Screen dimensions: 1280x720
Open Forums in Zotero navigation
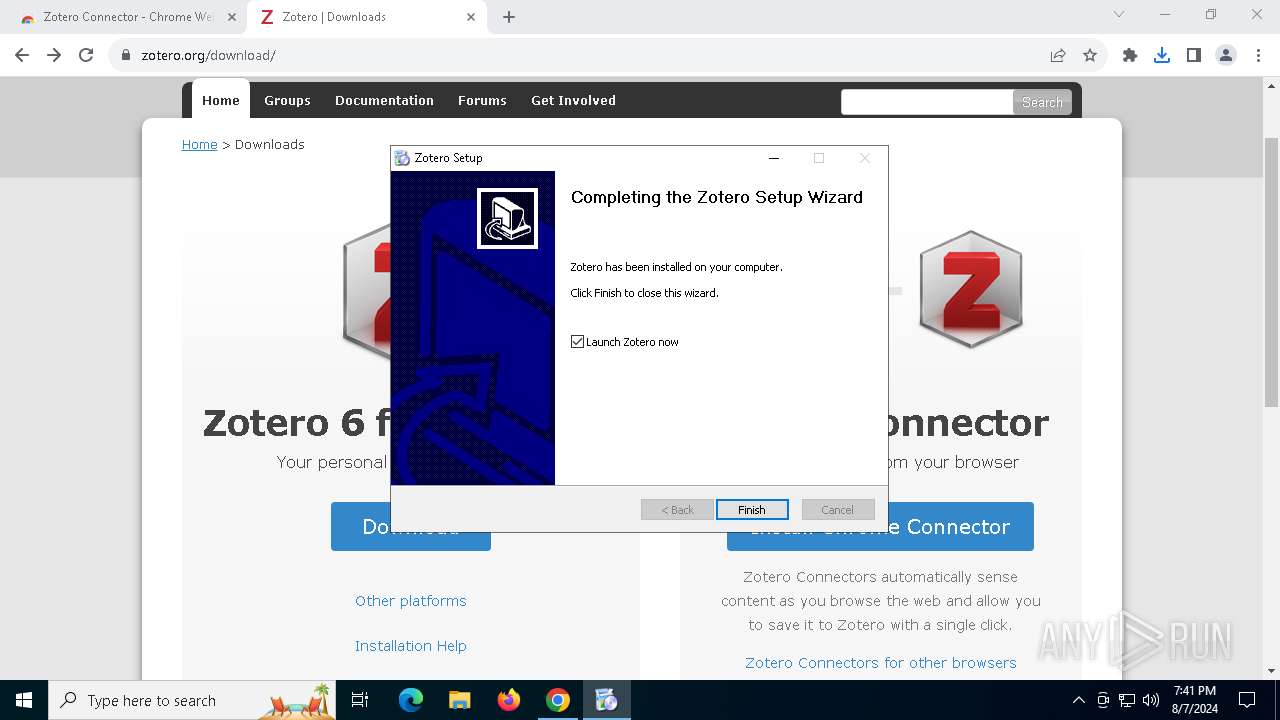482,100
